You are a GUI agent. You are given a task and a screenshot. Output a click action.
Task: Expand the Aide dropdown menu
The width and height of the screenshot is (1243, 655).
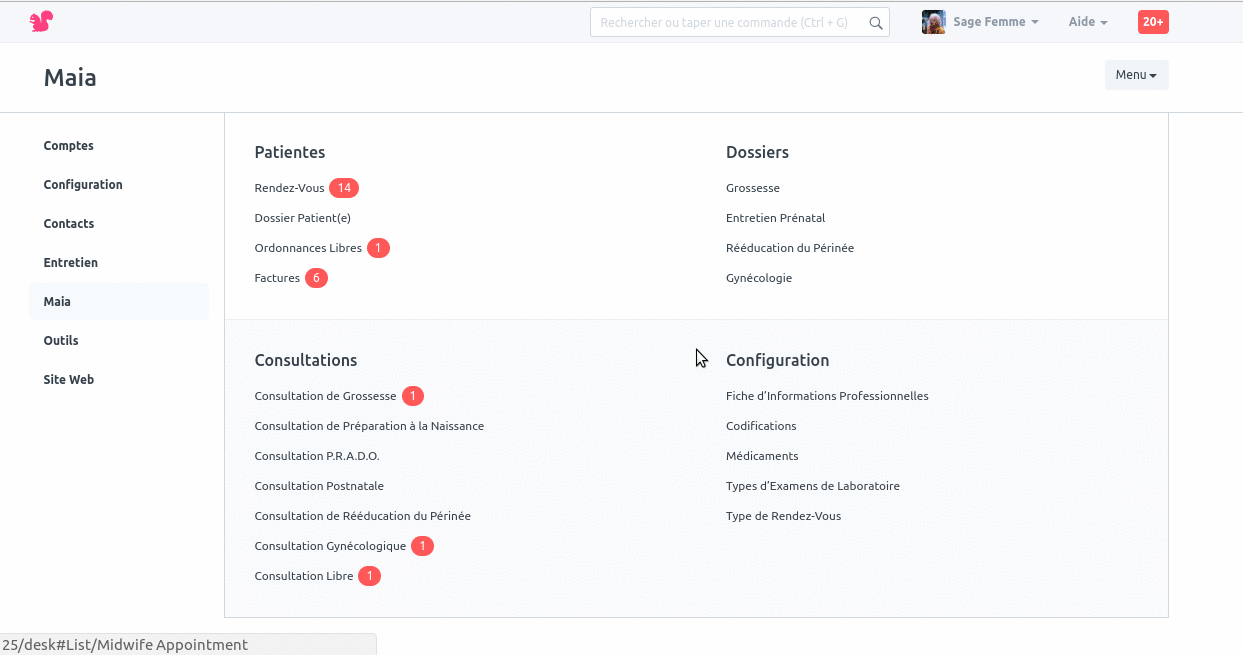1087,21
